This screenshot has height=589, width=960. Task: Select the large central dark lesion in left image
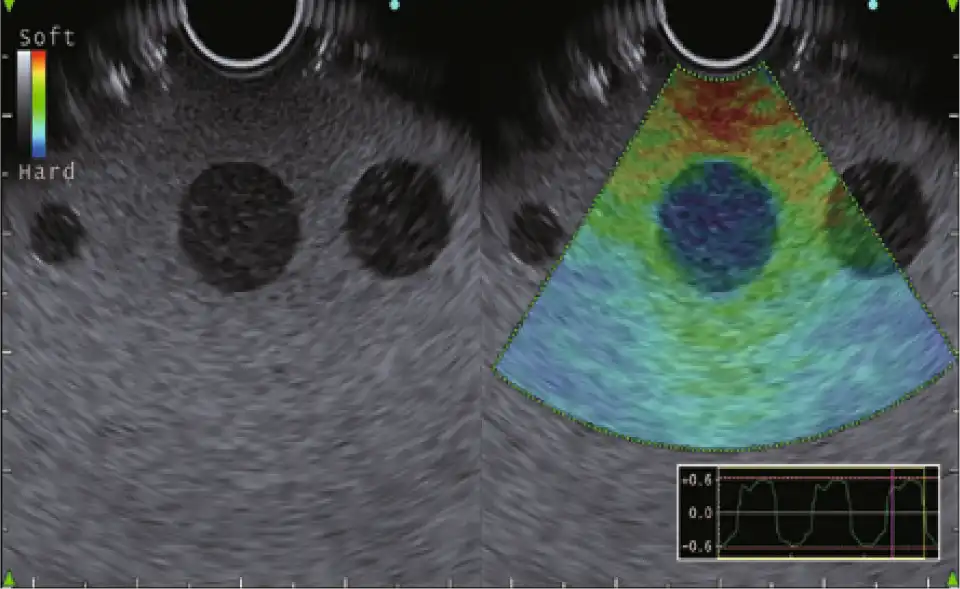(238, 226)
